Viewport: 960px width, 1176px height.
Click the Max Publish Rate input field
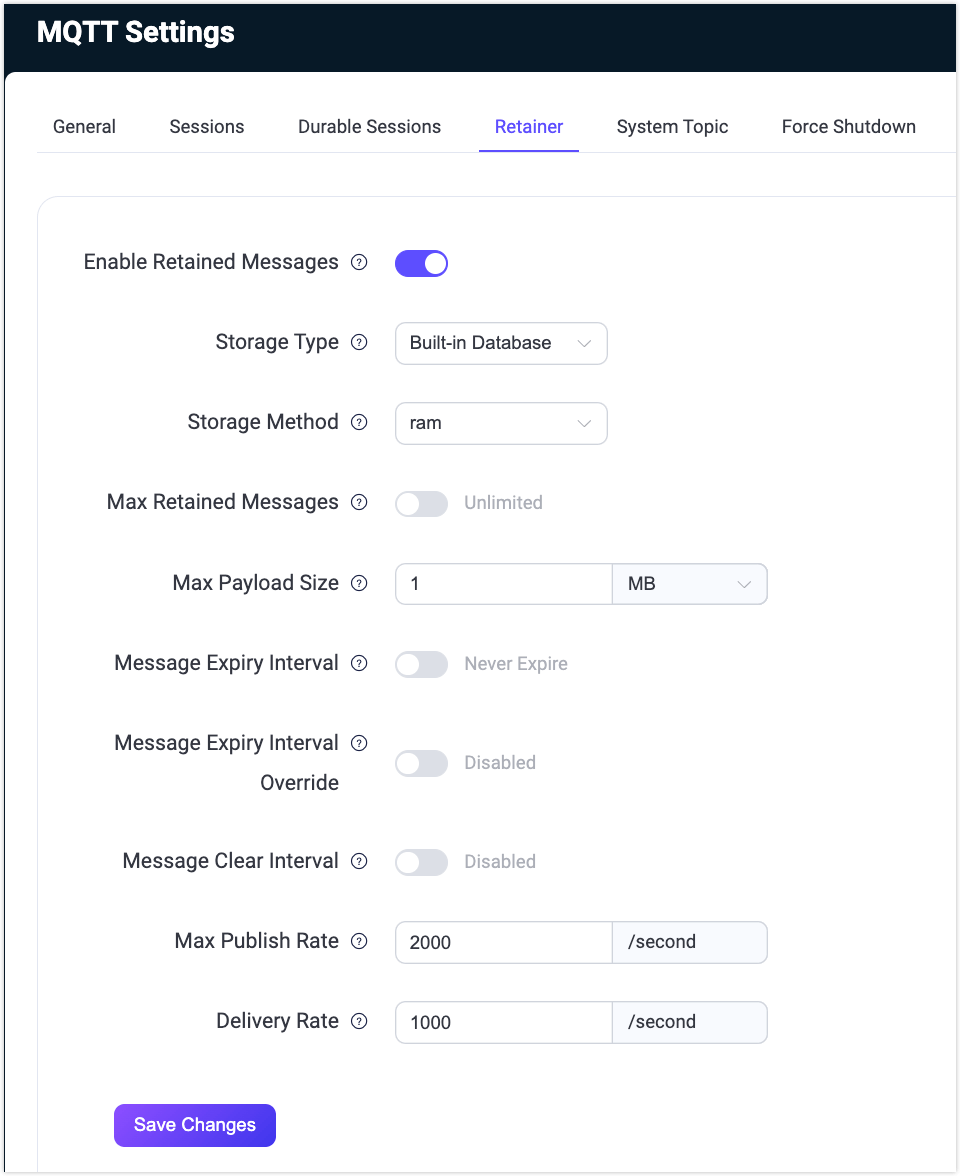click(x=503, y=942)
